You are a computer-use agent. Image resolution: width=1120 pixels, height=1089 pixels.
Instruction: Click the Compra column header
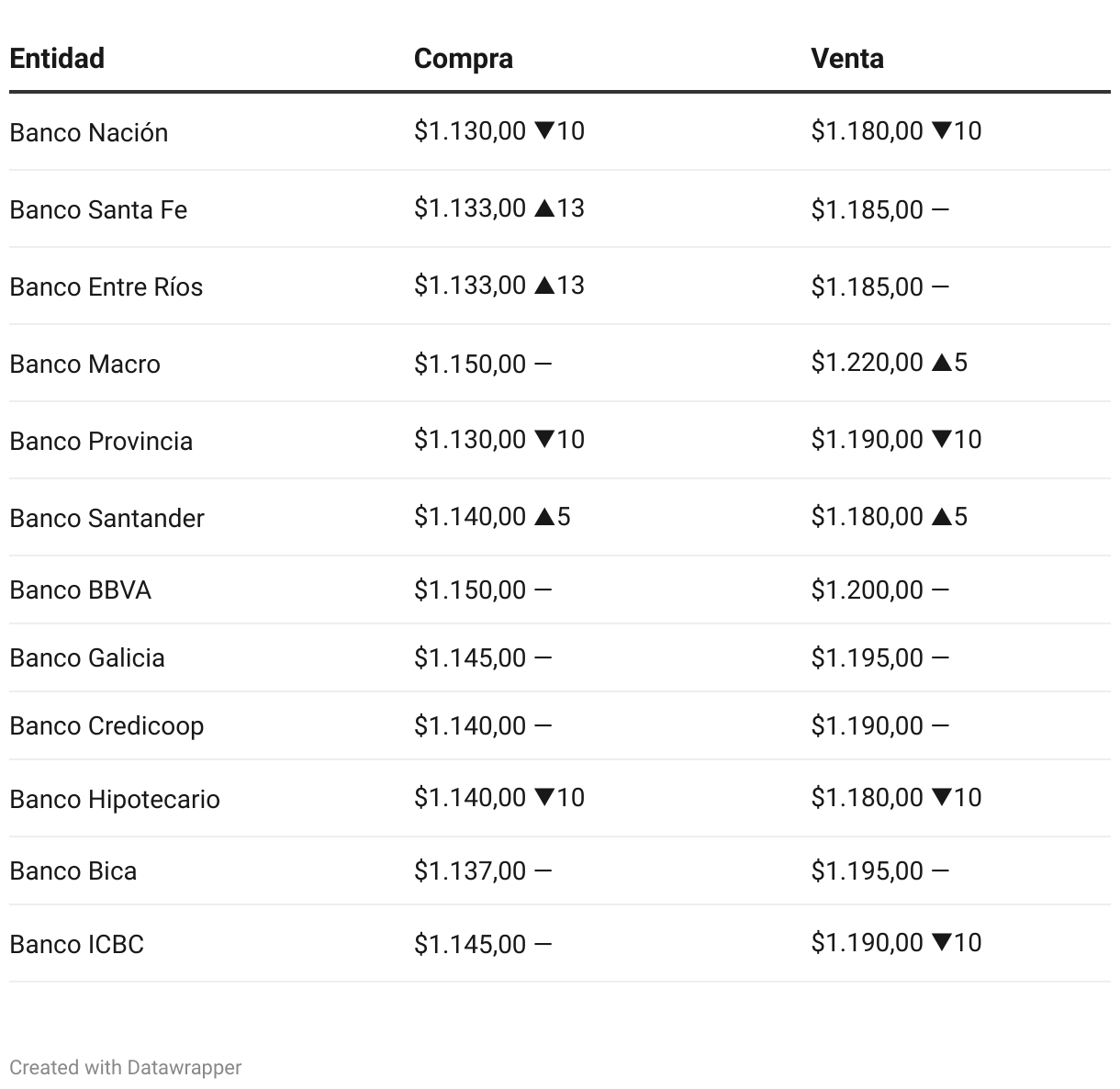[x=464, y=58]
